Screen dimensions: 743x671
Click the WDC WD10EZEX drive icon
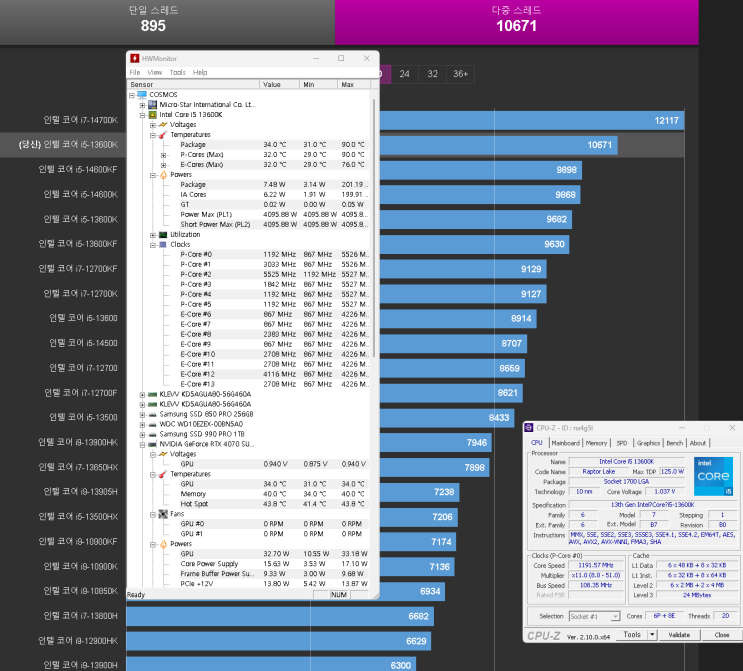pyautogui.click(x=152, y=424)
